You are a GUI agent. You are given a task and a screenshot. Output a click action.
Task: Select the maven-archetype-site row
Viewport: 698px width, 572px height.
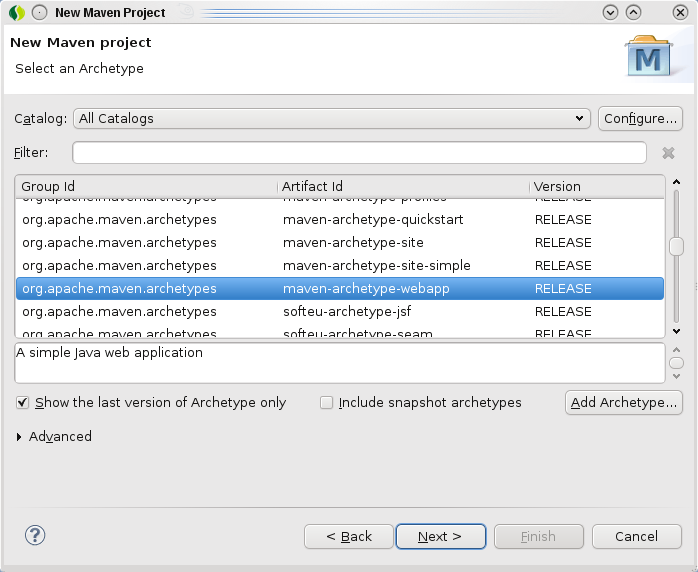[340, 243]
